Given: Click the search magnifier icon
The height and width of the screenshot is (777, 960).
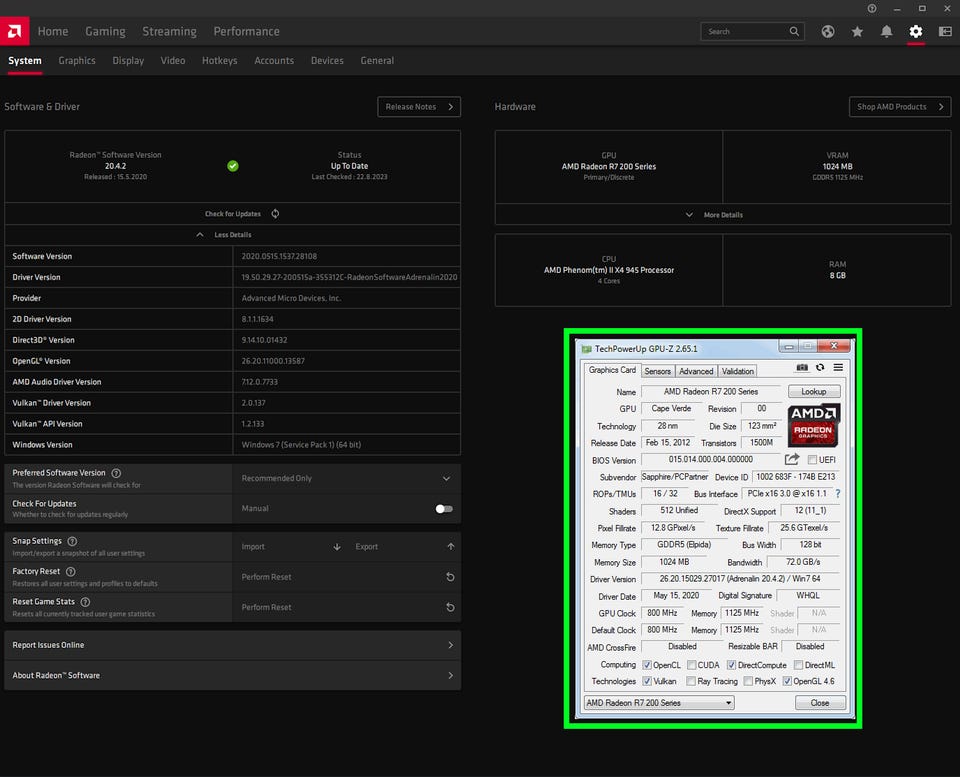Looking at the screenshot, I should (794, 31).
